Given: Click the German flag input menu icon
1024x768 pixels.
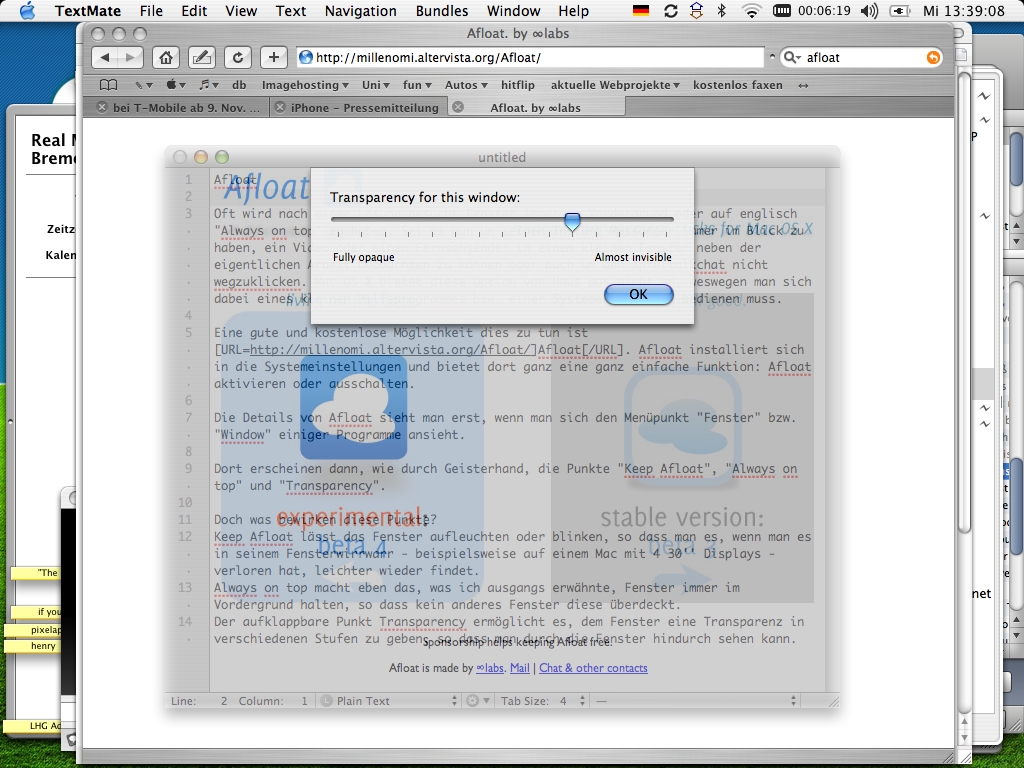Looking at the screenshot, I should tap(641, 10).
